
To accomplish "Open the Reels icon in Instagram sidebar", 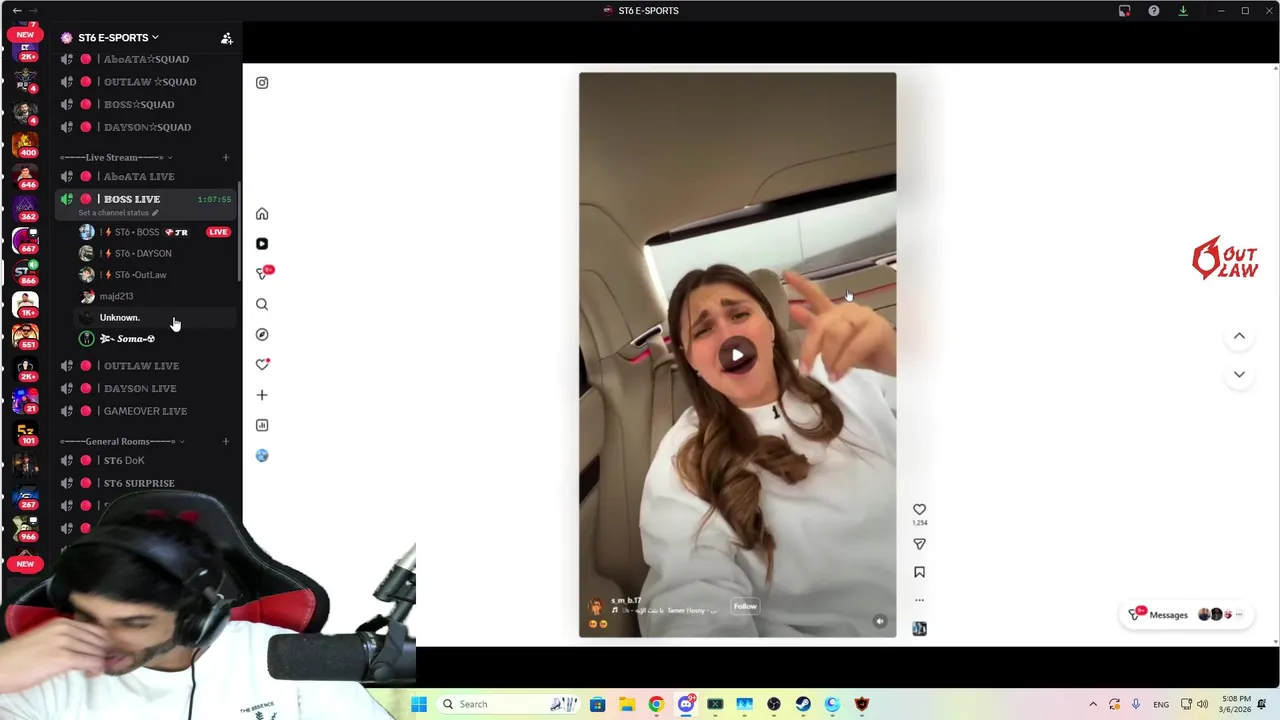I will coord(262,244).
